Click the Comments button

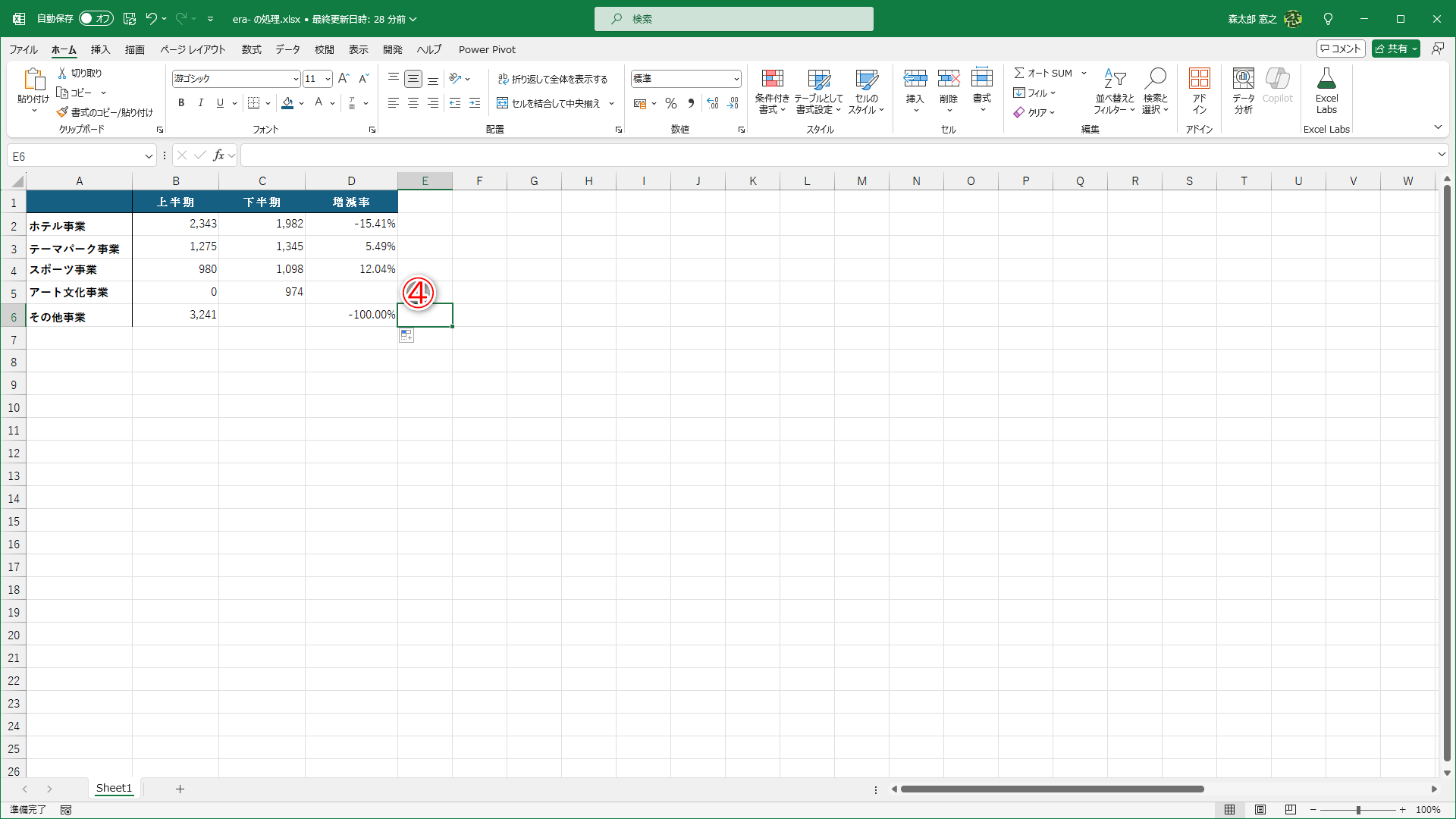coord(1340,49)
